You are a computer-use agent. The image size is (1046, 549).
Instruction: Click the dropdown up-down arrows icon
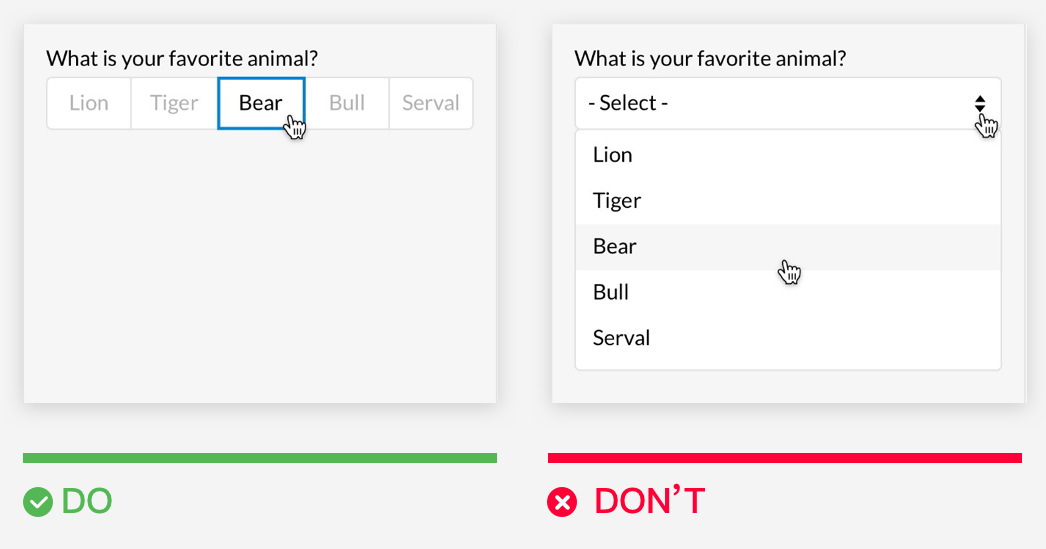979,103
